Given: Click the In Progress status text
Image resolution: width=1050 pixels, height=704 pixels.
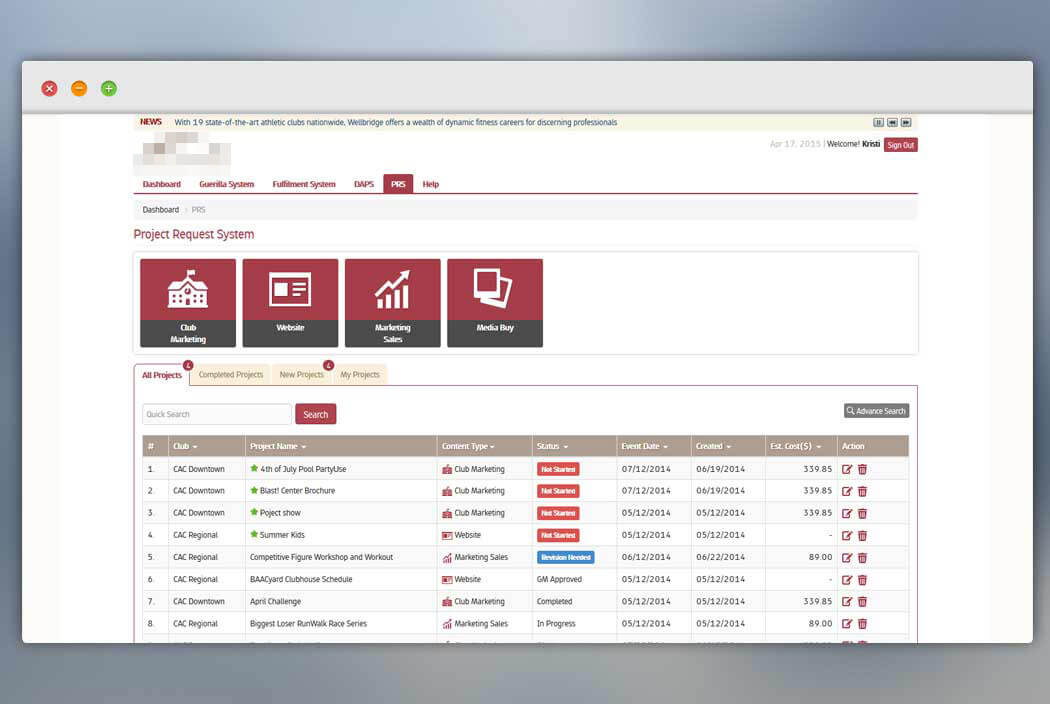Looking at the screenshot, I should click(556, 624).
